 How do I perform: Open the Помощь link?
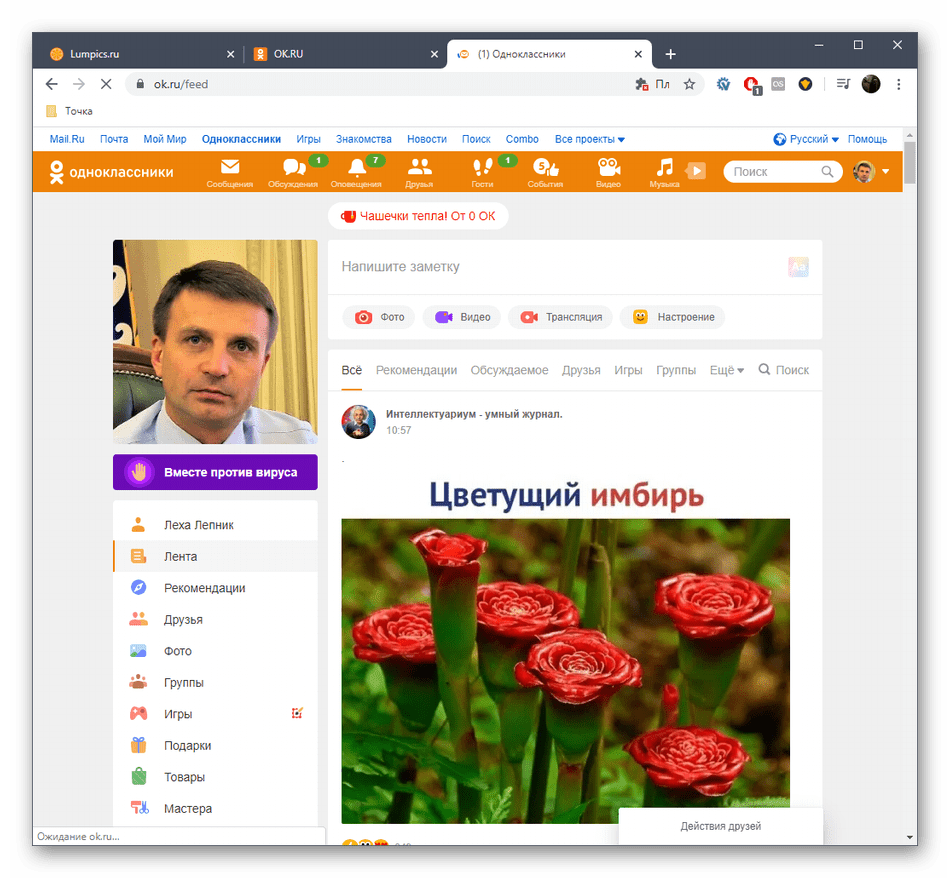coord(867,139)
